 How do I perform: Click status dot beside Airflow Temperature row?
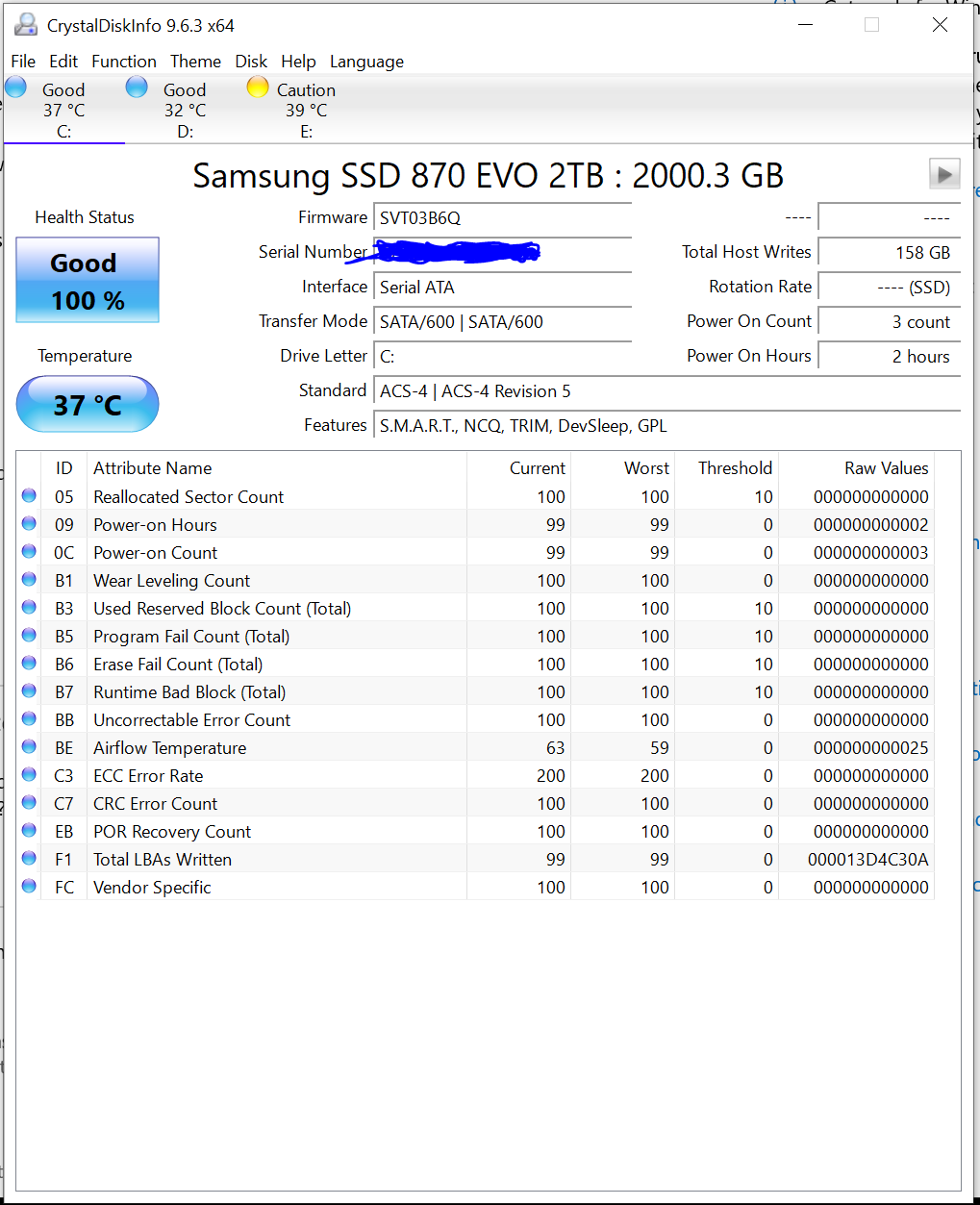[29, 747]
